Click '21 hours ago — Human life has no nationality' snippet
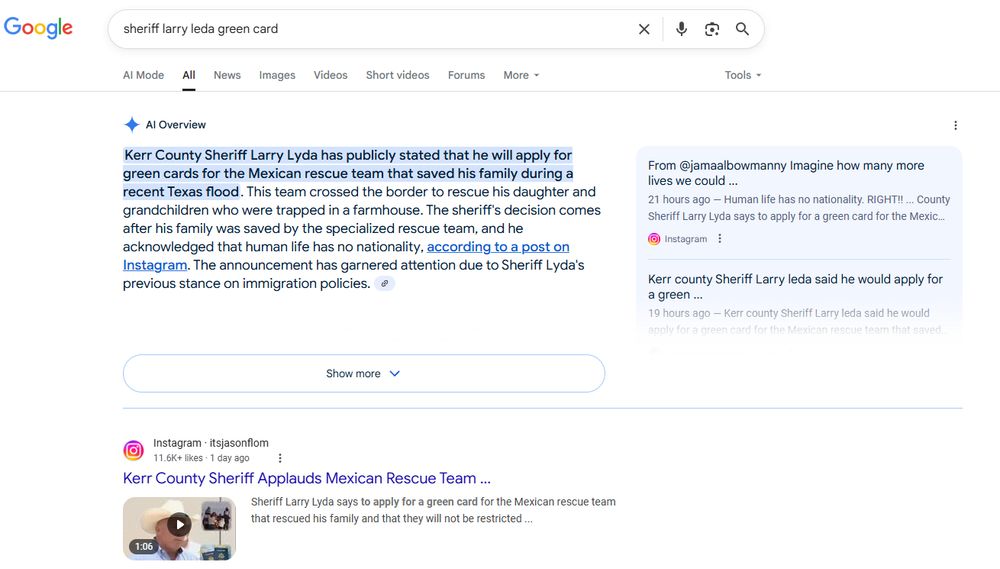The height and width of the screenshot is (569, 1000). [x=798, y=208]
